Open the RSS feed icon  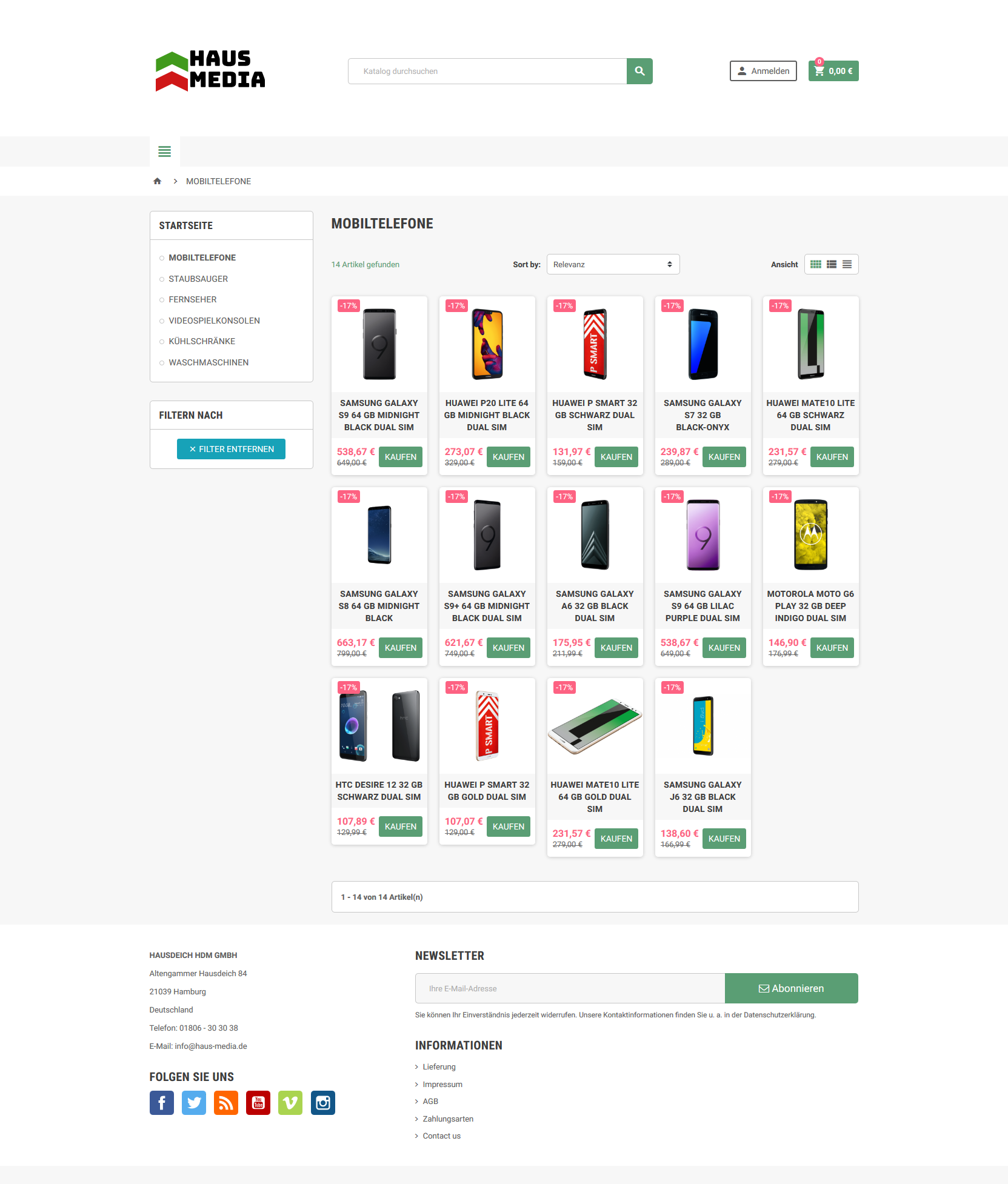click(226, 1103)
